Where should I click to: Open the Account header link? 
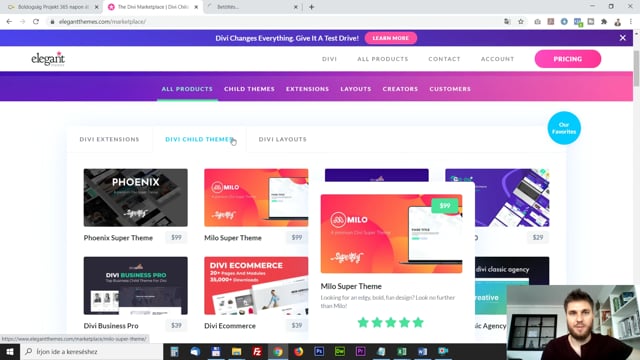coord(498,59)
